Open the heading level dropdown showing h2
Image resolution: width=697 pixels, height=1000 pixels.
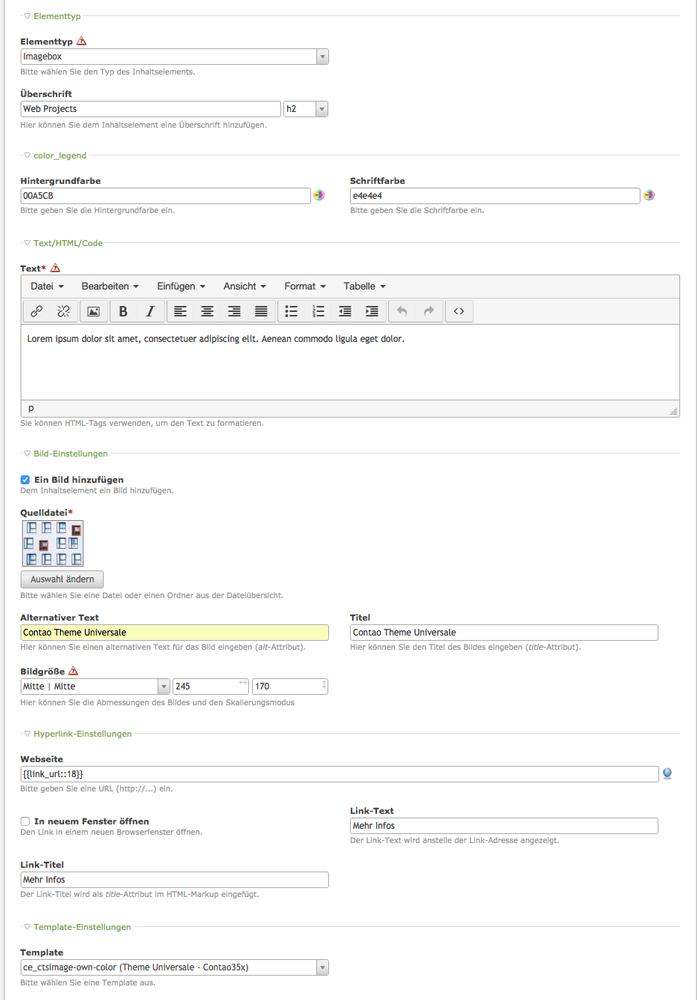pyautogui.click(x=306, y=108)
